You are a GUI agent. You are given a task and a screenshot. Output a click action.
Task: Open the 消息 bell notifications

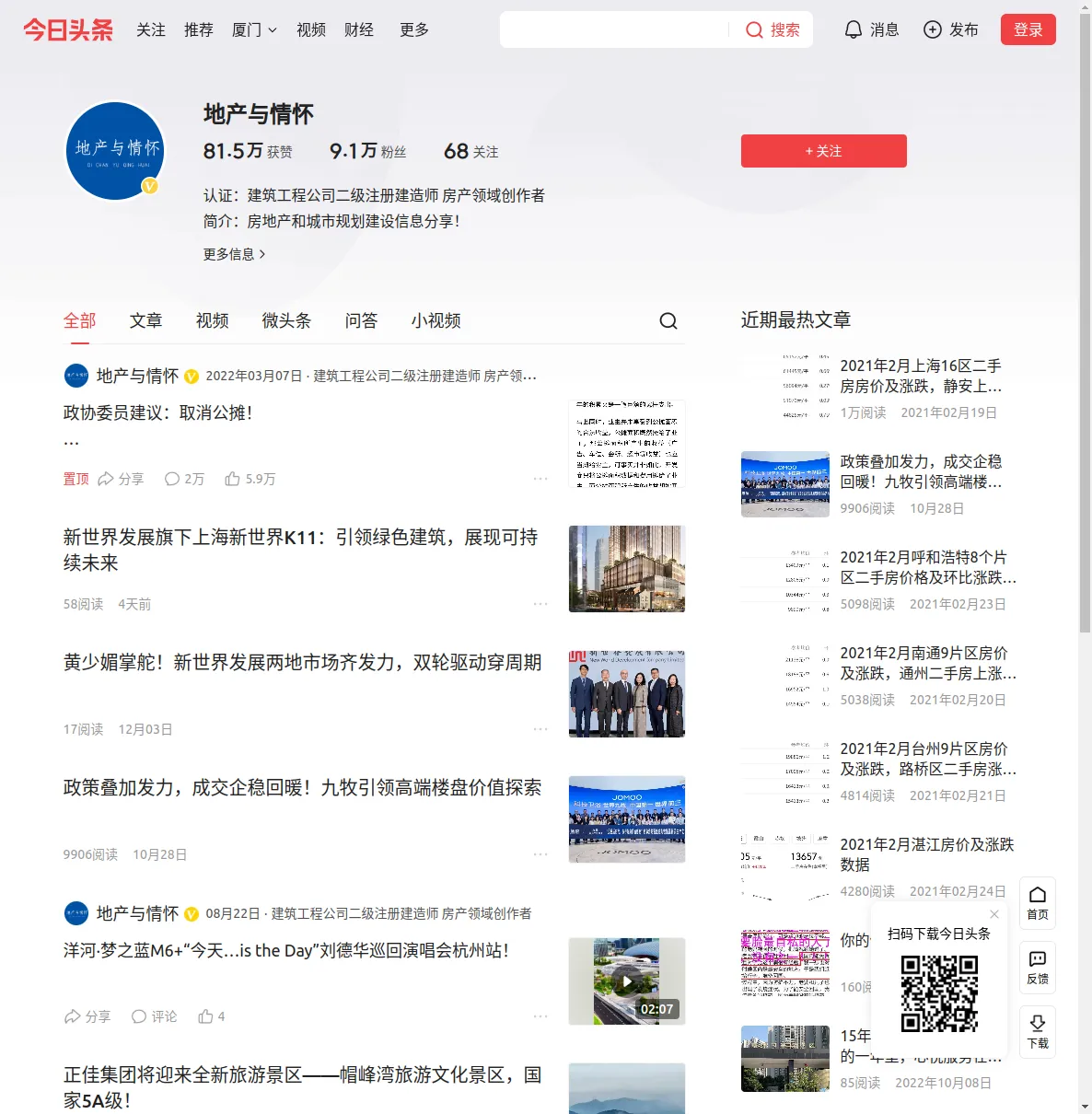(871, 29)
